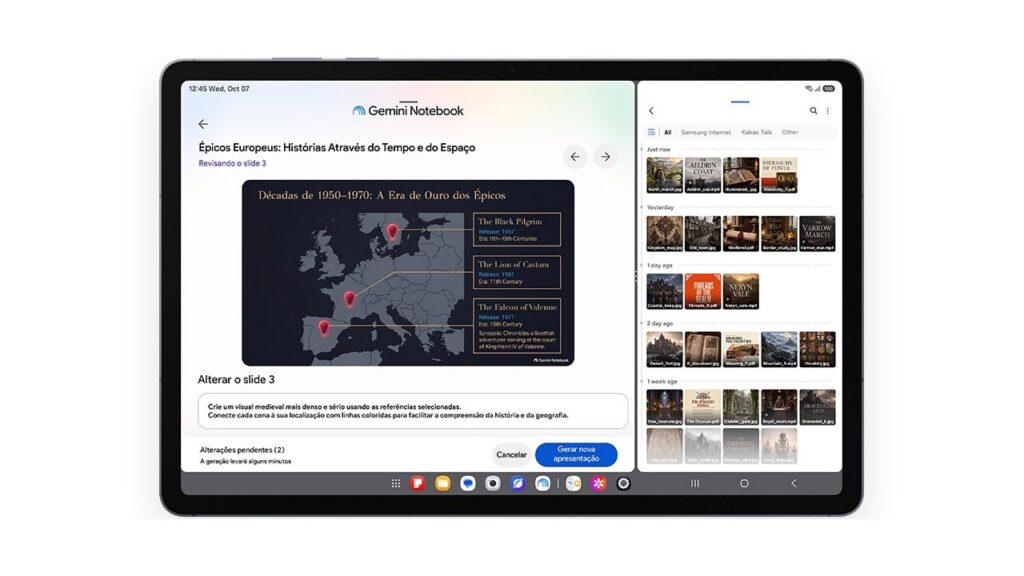The image size is (1024, 576).
Task: Tap the Home navigation button
Action: tap(744, 483)
